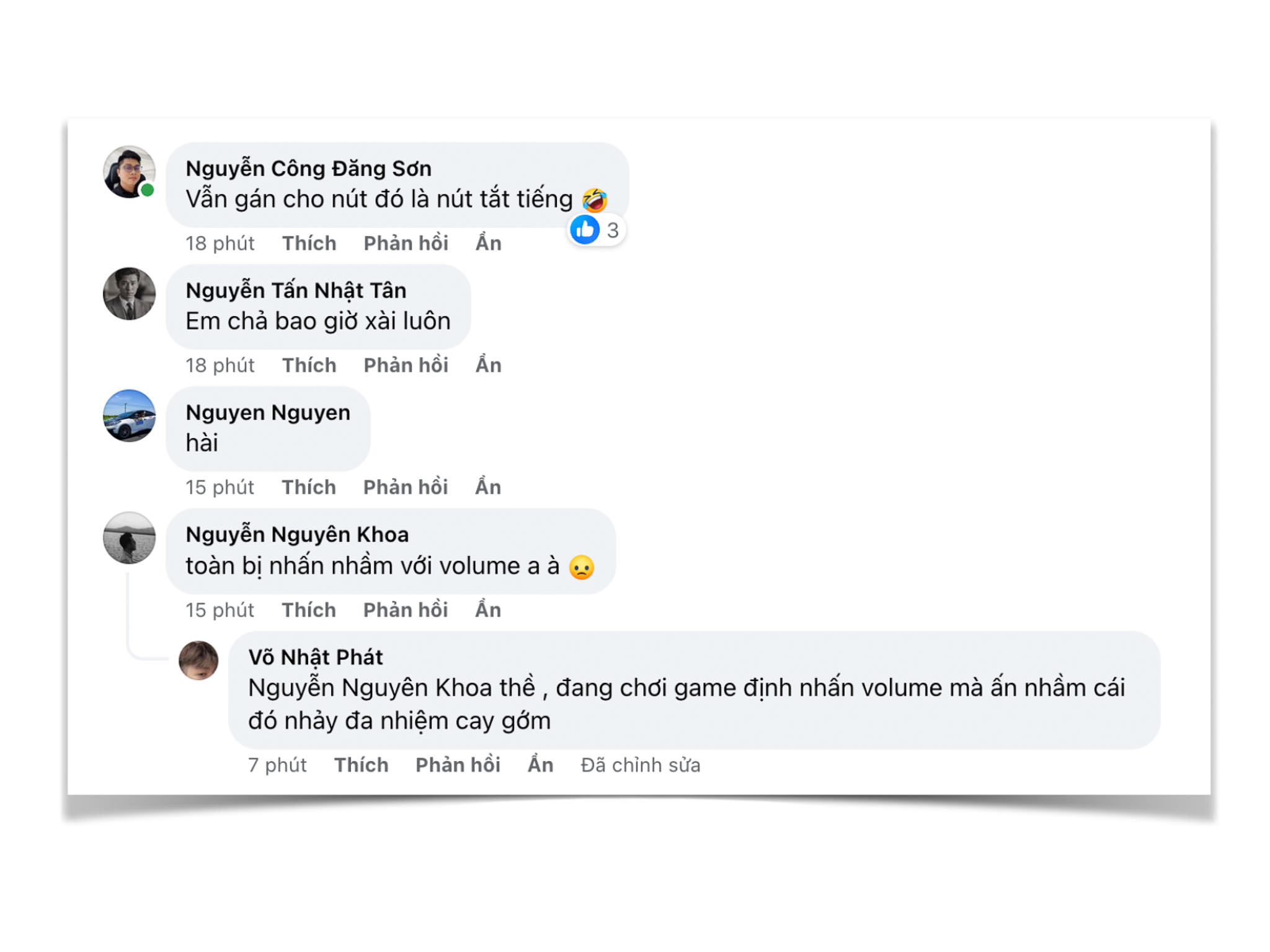This screenshot has height=952, width=1270.
Task: Open Võ Nhật Phát's name link
Action: (315, 657)
